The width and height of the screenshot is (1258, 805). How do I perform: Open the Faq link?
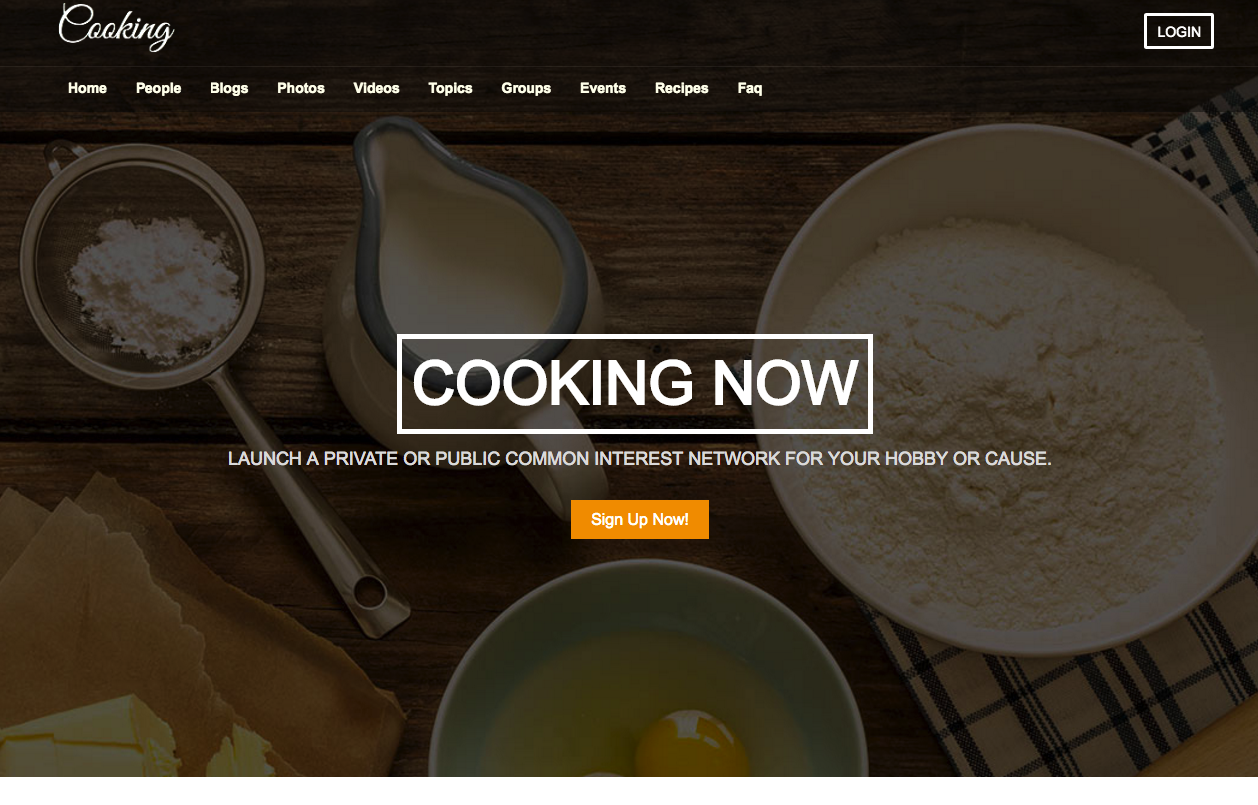coord(750,88)
